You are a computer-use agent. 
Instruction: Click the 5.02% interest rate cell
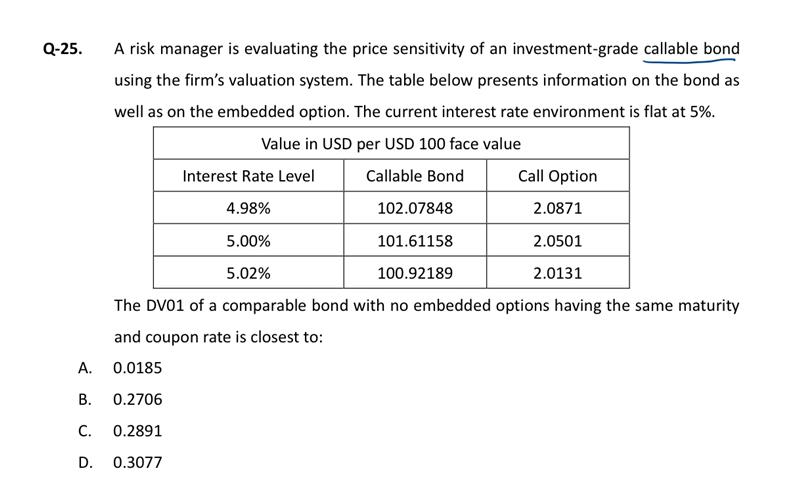(x=248, y=273)
